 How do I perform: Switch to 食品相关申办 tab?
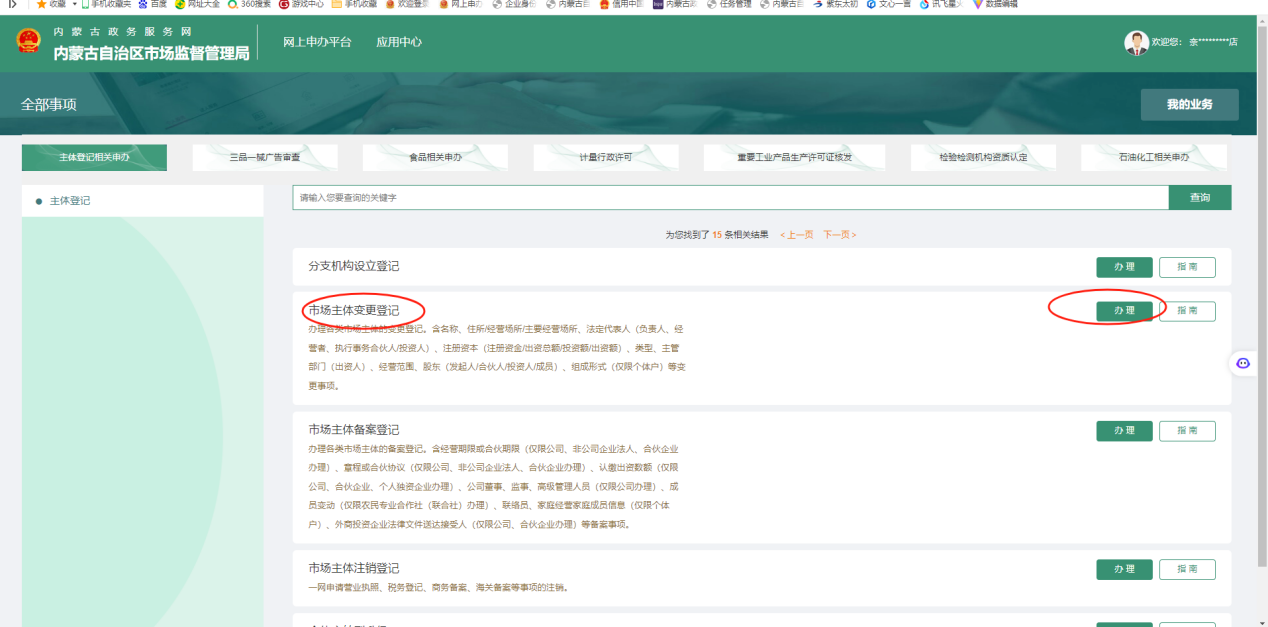[x=435, y=158]
